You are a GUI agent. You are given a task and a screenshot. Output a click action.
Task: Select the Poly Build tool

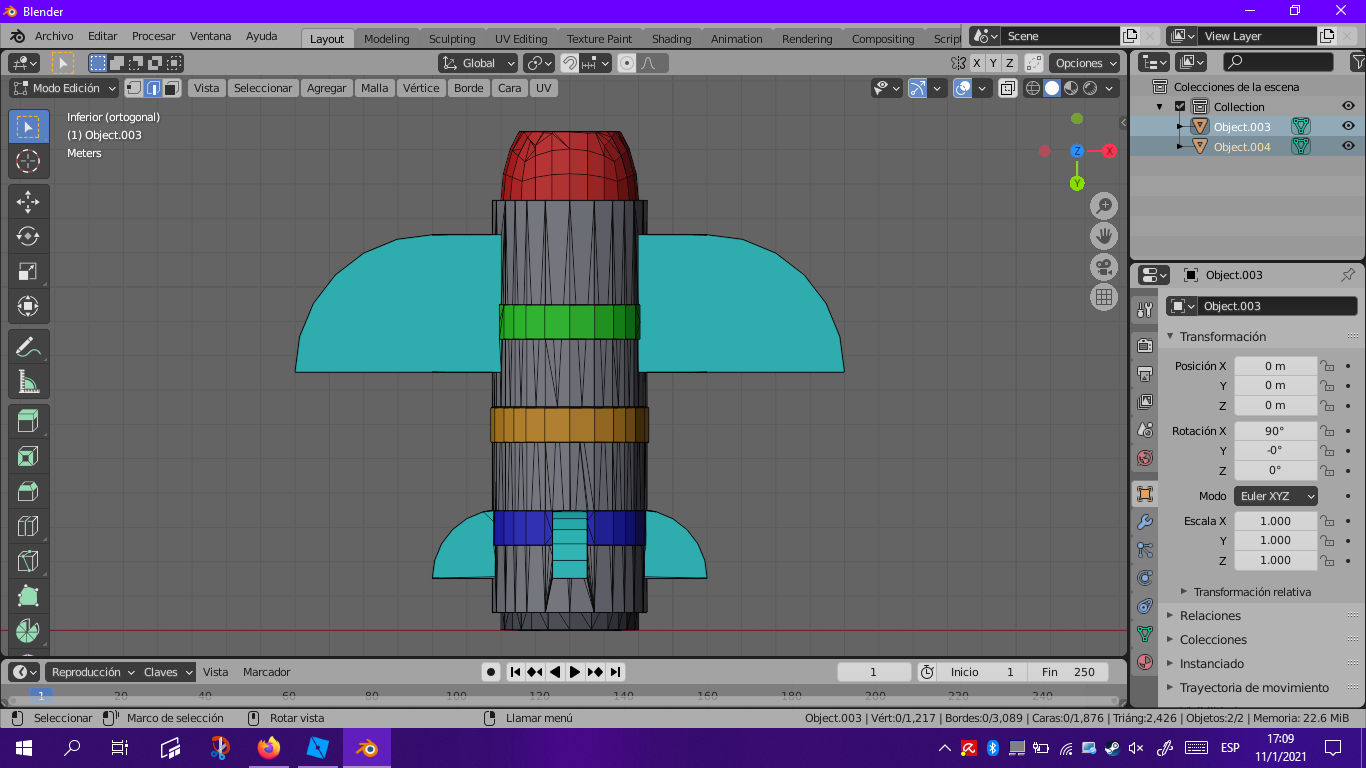[28, 597]
